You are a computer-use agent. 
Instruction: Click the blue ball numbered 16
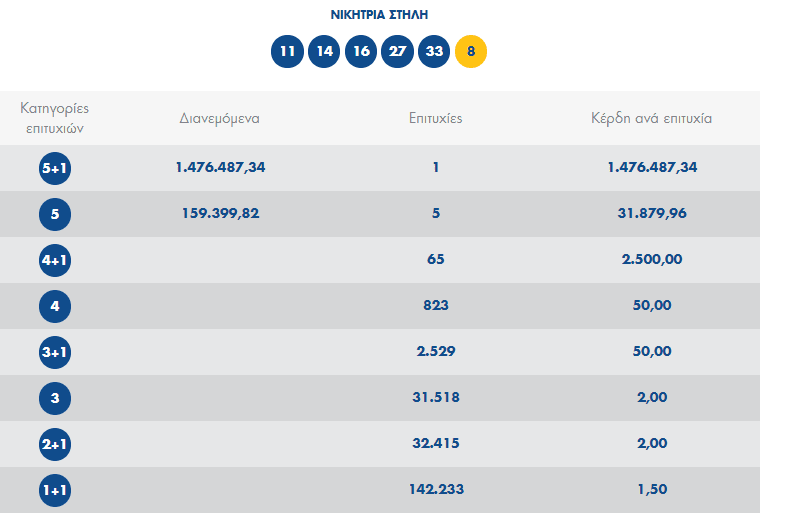pyautogui.click(x=361, y=51)
